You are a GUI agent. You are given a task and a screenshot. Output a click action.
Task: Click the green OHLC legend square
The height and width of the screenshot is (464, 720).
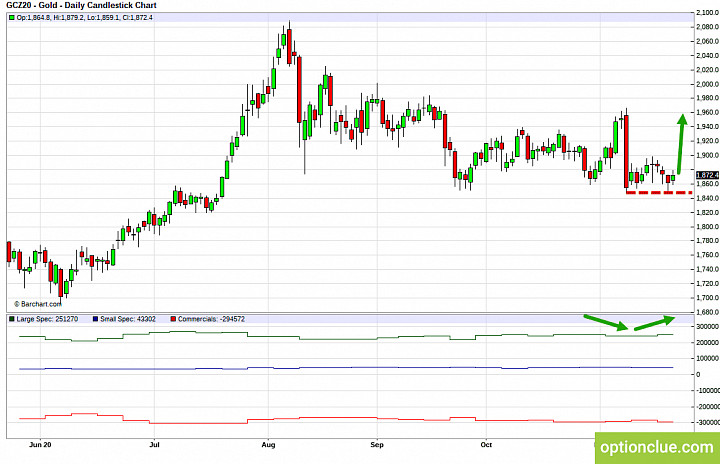tap(11, 18)
